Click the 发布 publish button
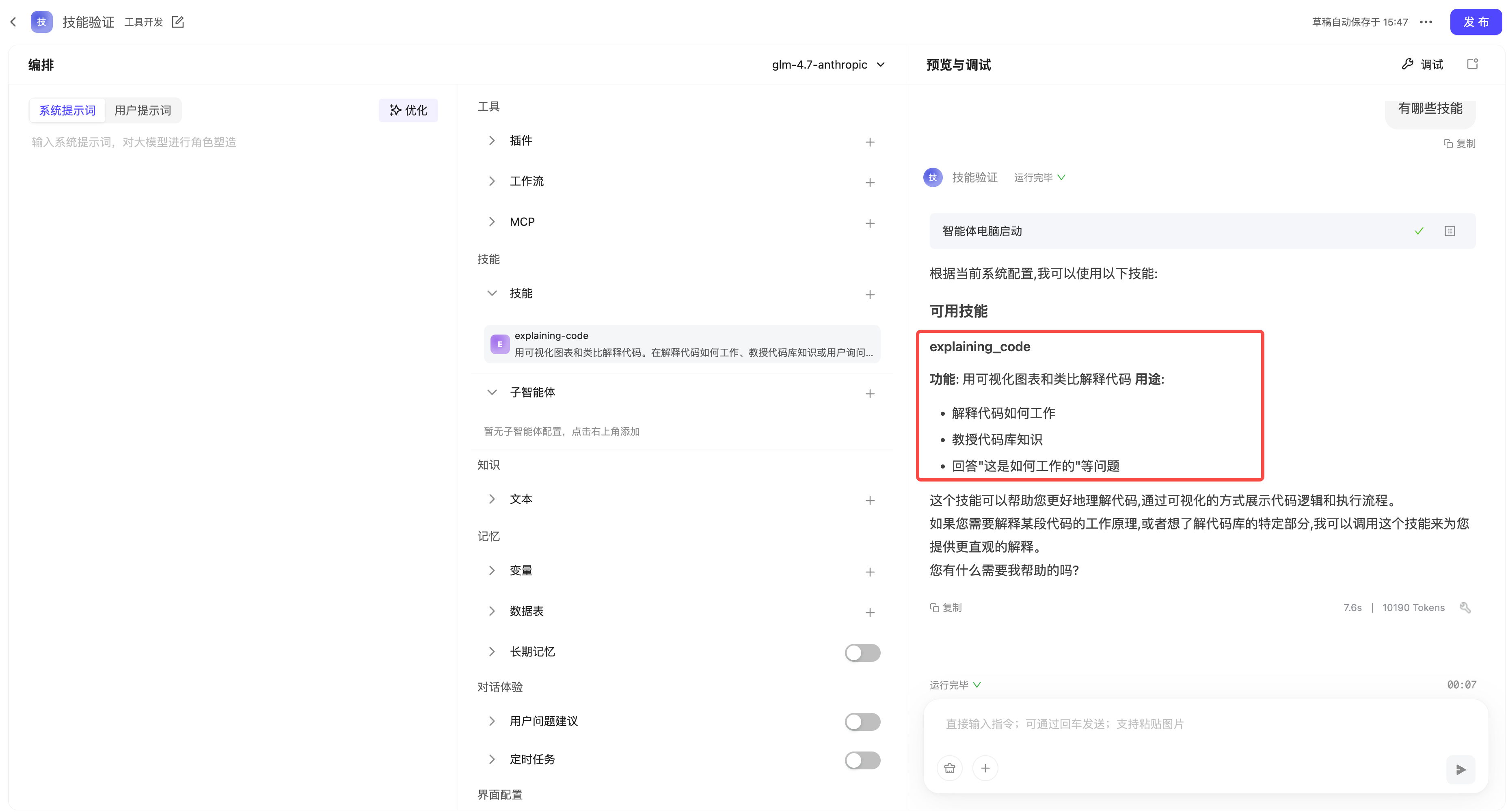 [x=1475, y=22]
